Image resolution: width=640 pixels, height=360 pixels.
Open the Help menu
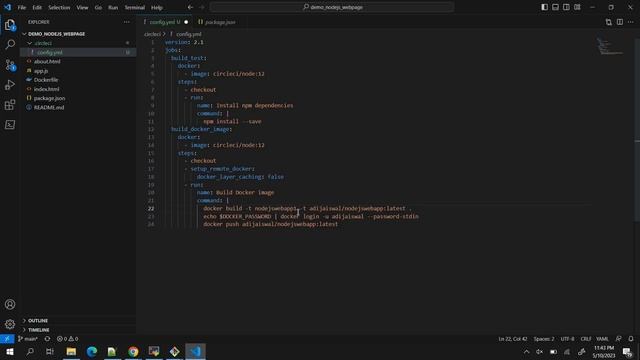pyautogui.click(x=157, y=7)
